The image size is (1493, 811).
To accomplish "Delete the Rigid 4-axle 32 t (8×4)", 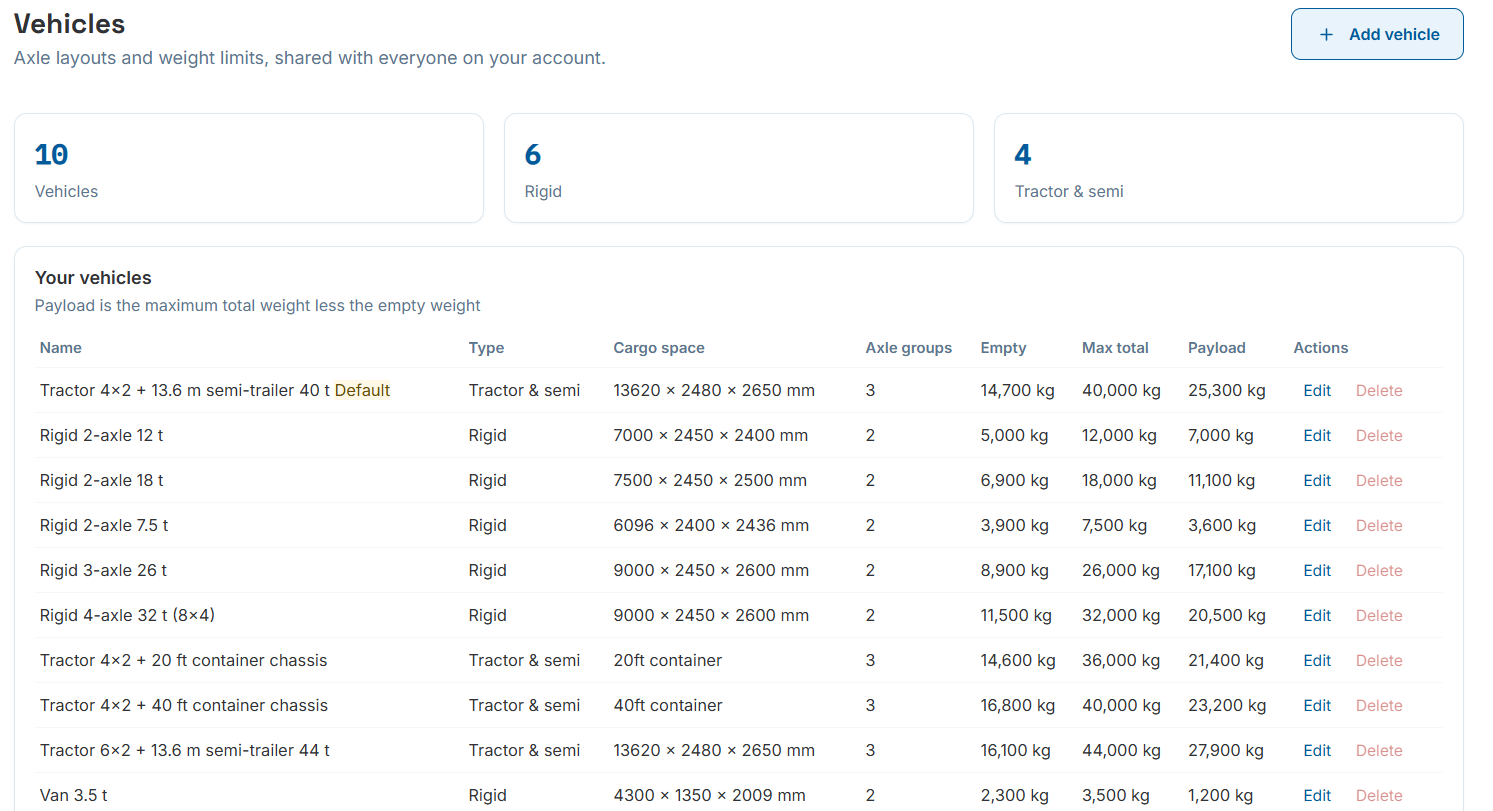I will 1379,616.
